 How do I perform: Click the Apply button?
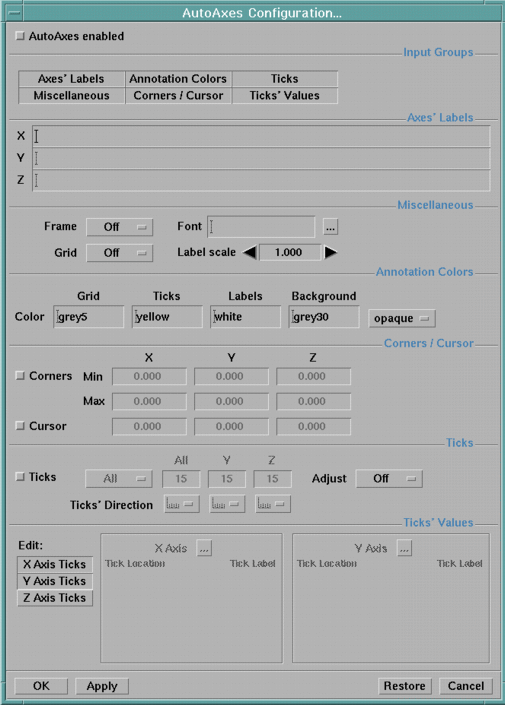[102, 686]
